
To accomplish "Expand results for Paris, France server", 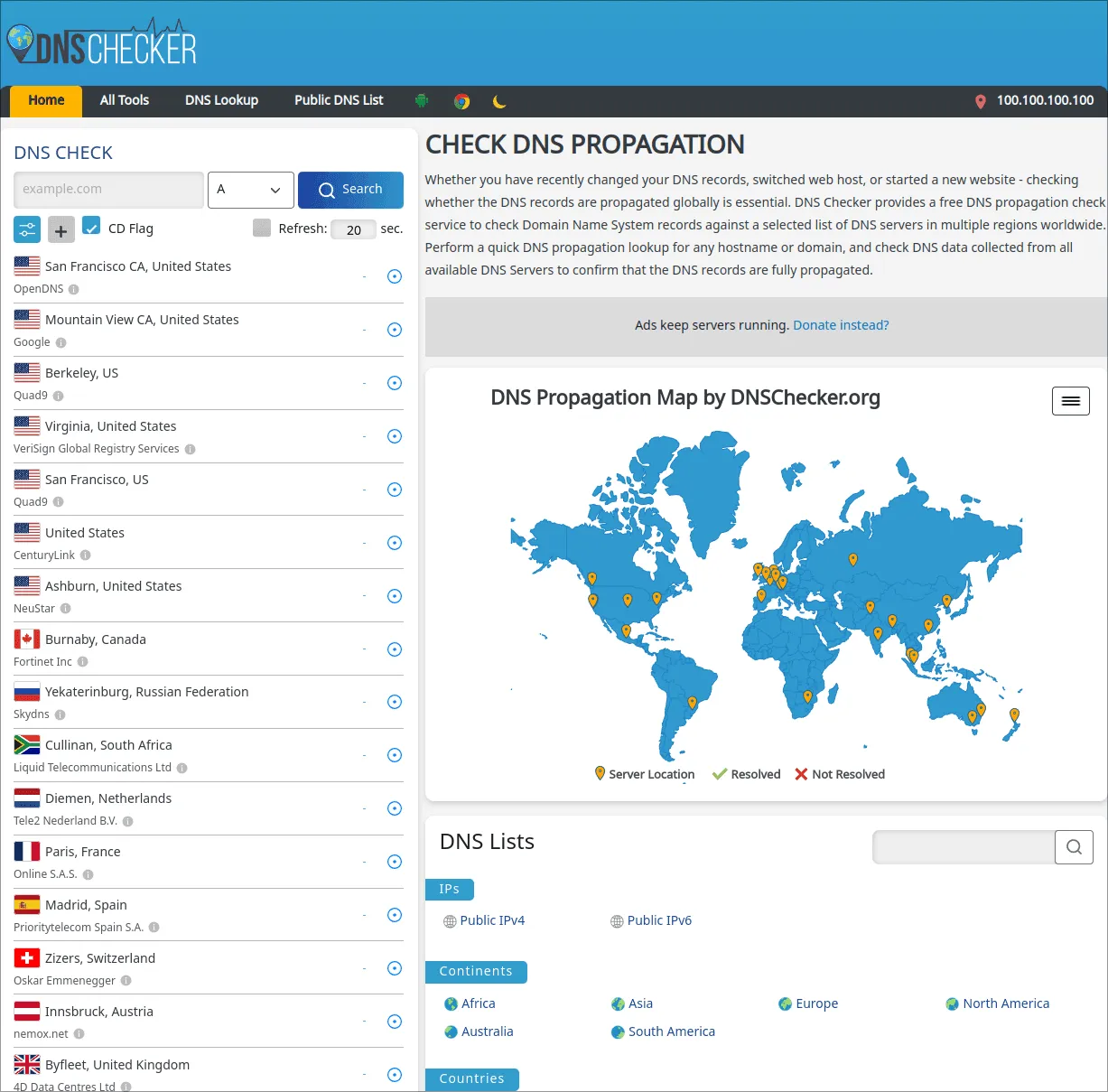I will [x=394, y=862].
